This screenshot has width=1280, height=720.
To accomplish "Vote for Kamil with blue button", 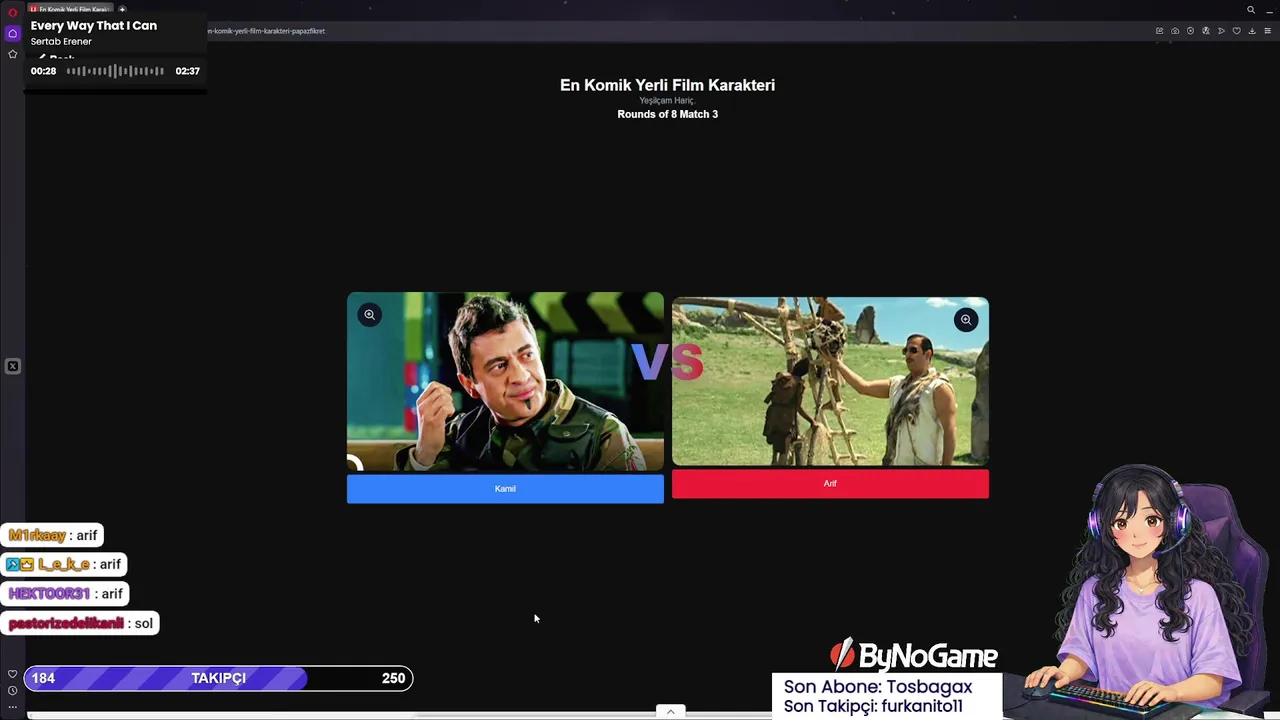I will [x=505, y=489].
